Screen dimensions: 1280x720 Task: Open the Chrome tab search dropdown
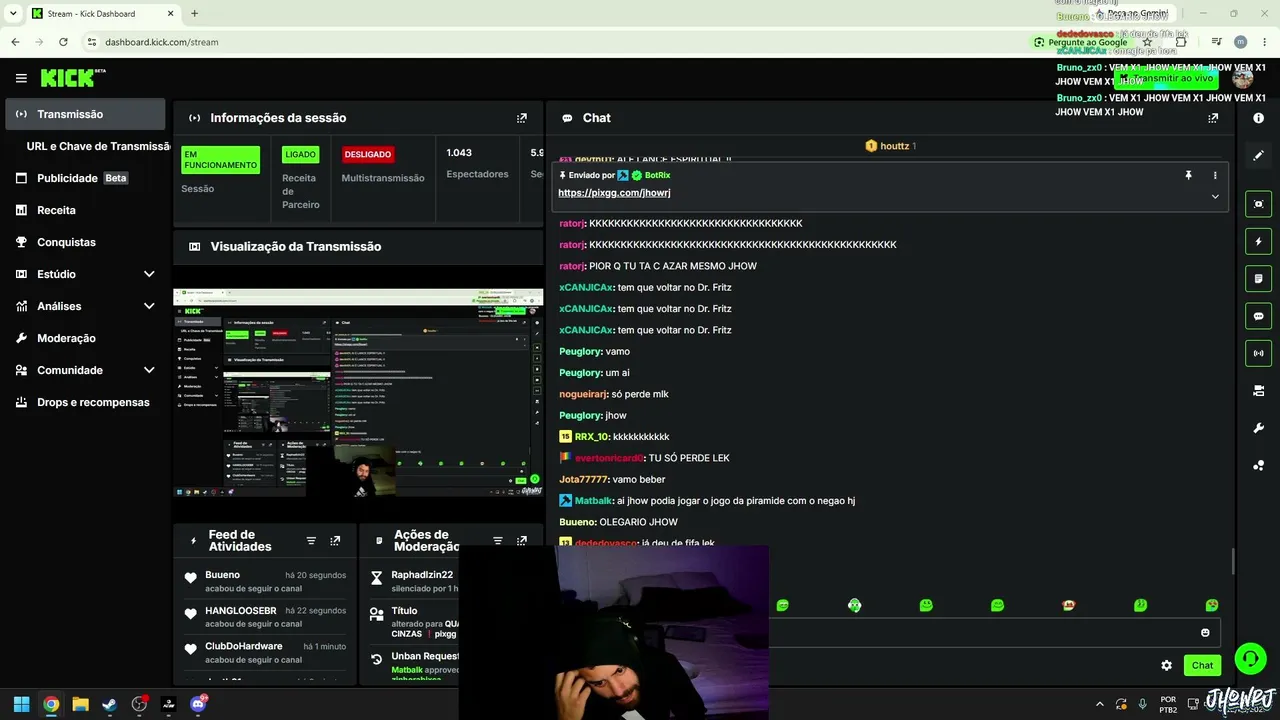click(13, 14)
